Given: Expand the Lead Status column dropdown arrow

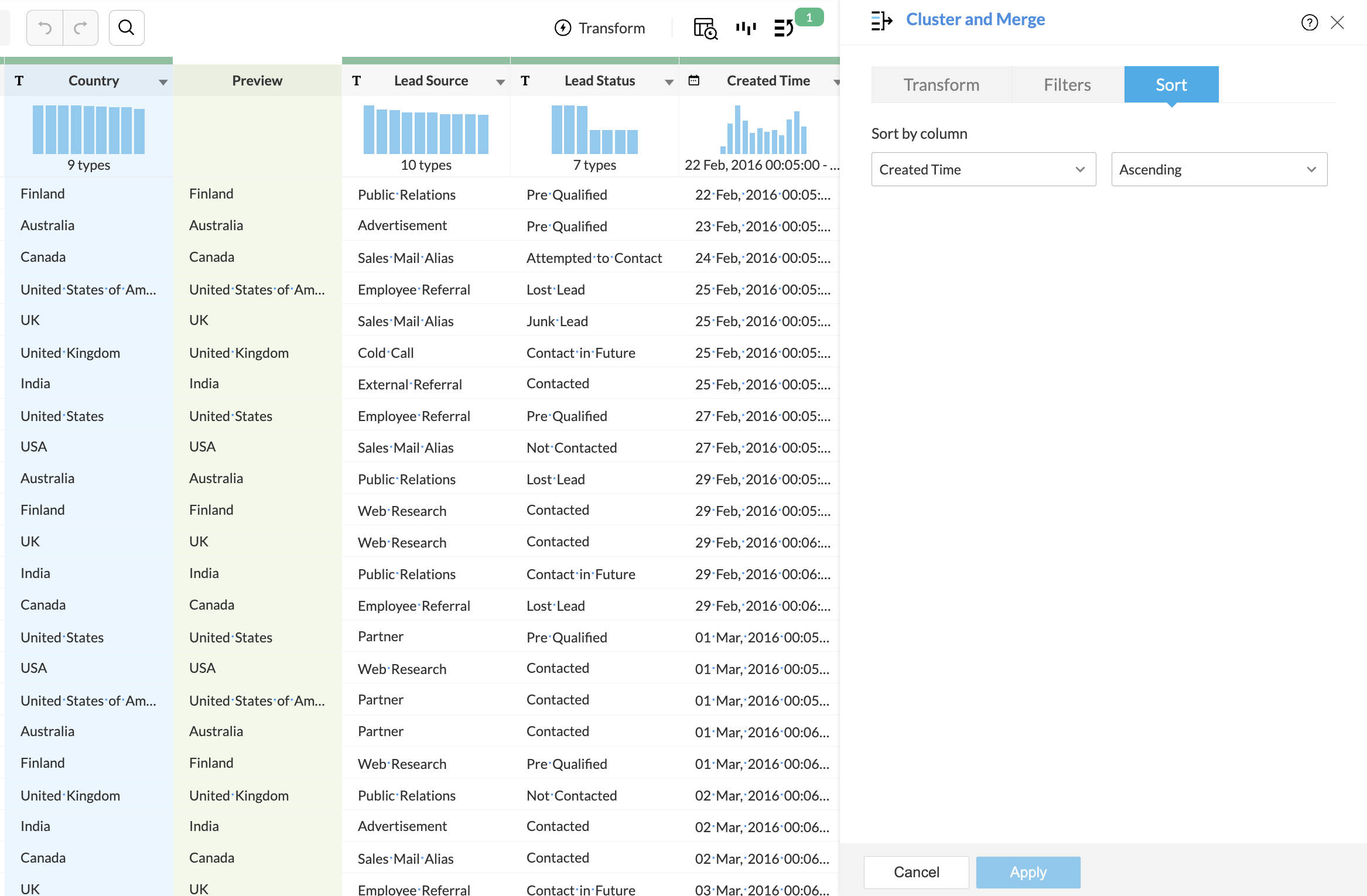Looking at the screenshot, I should (669, 83).
